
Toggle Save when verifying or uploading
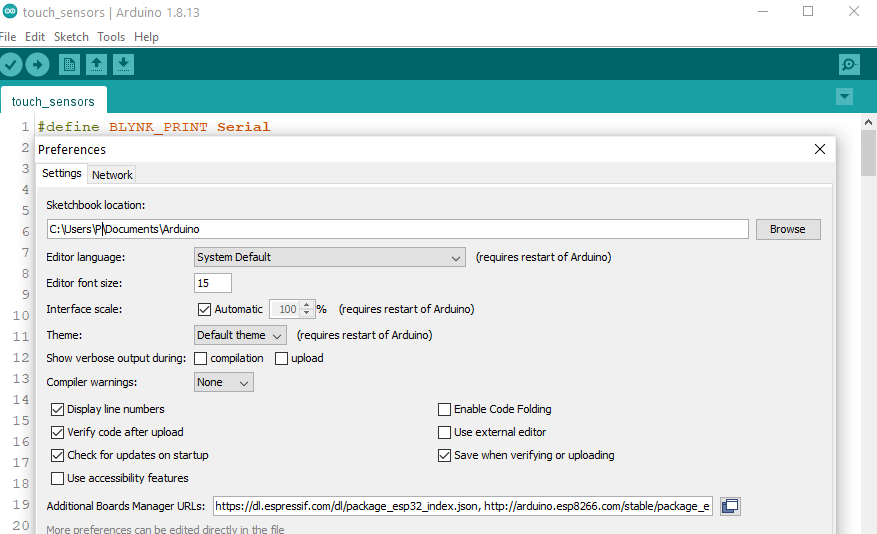point(444,455)
